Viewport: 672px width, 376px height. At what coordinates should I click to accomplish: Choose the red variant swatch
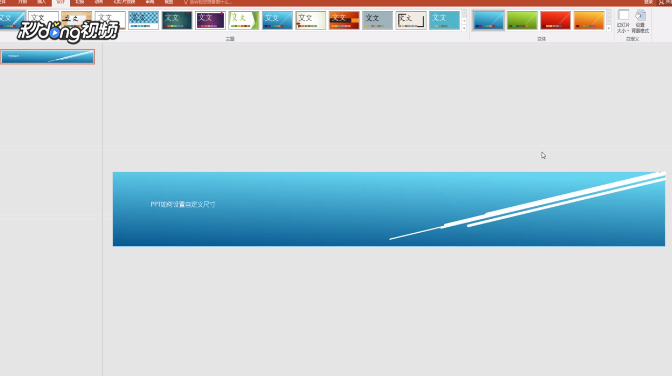coord(555,20)
